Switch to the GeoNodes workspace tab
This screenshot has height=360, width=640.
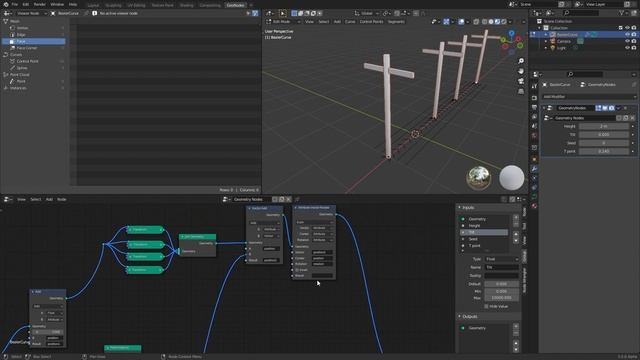click(x=235, y=5)
